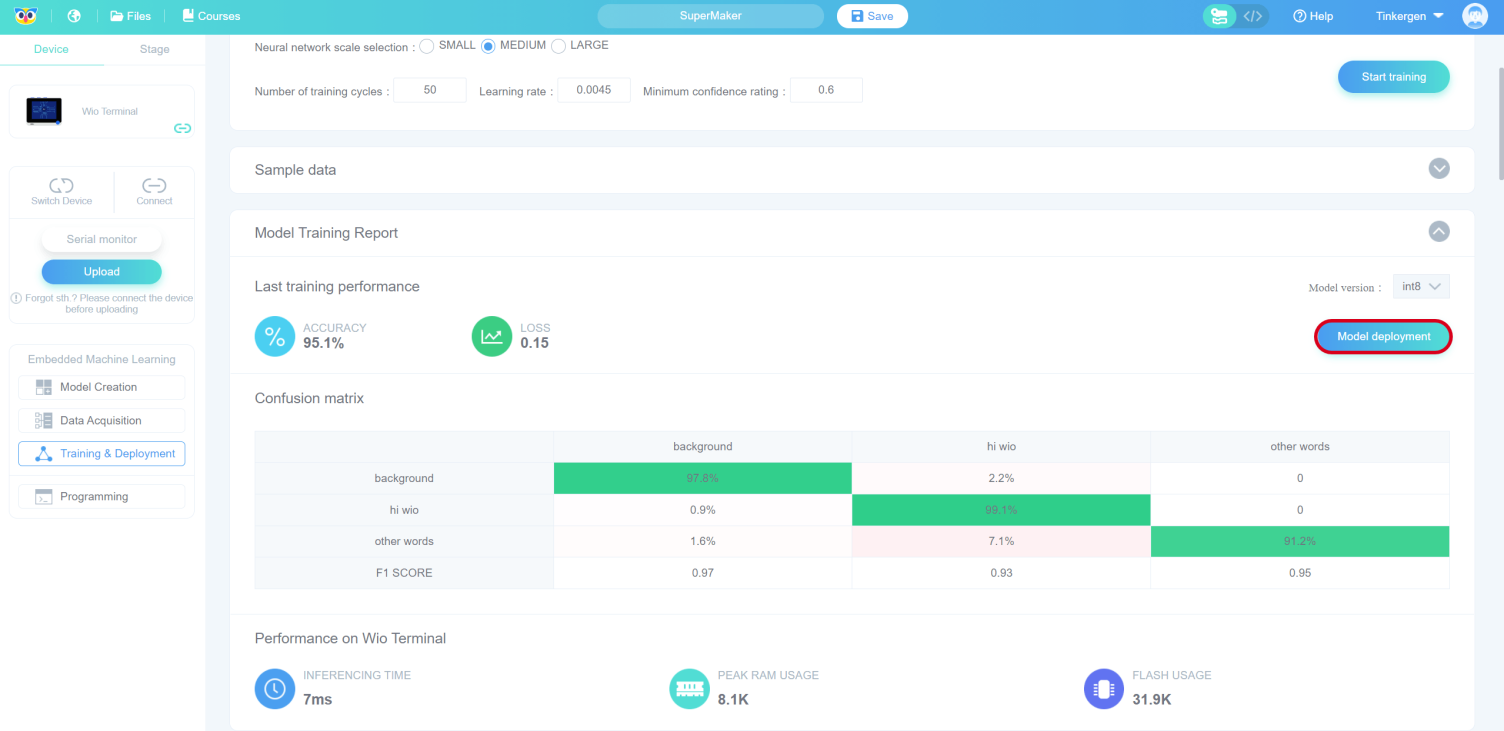Click the peak RAM usage icon
Viewport: 1504px width, 731px height.
click(x=689, y=689)
